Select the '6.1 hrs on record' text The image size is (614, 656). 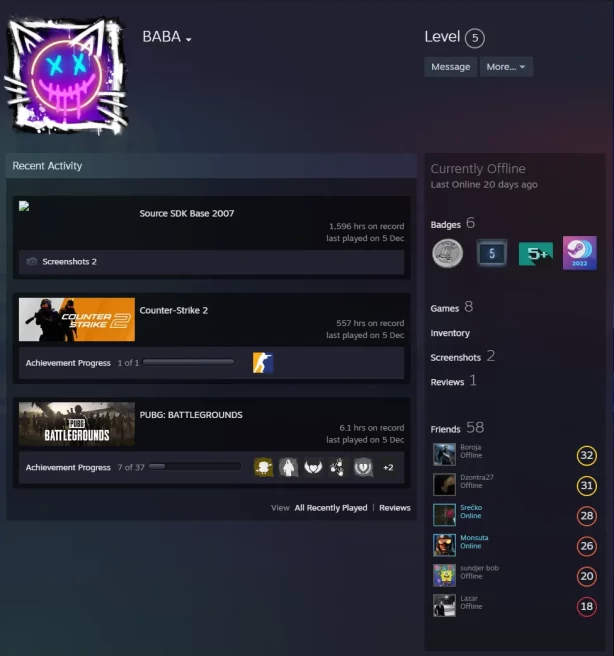pyautogui.click(x=371, y=428)
